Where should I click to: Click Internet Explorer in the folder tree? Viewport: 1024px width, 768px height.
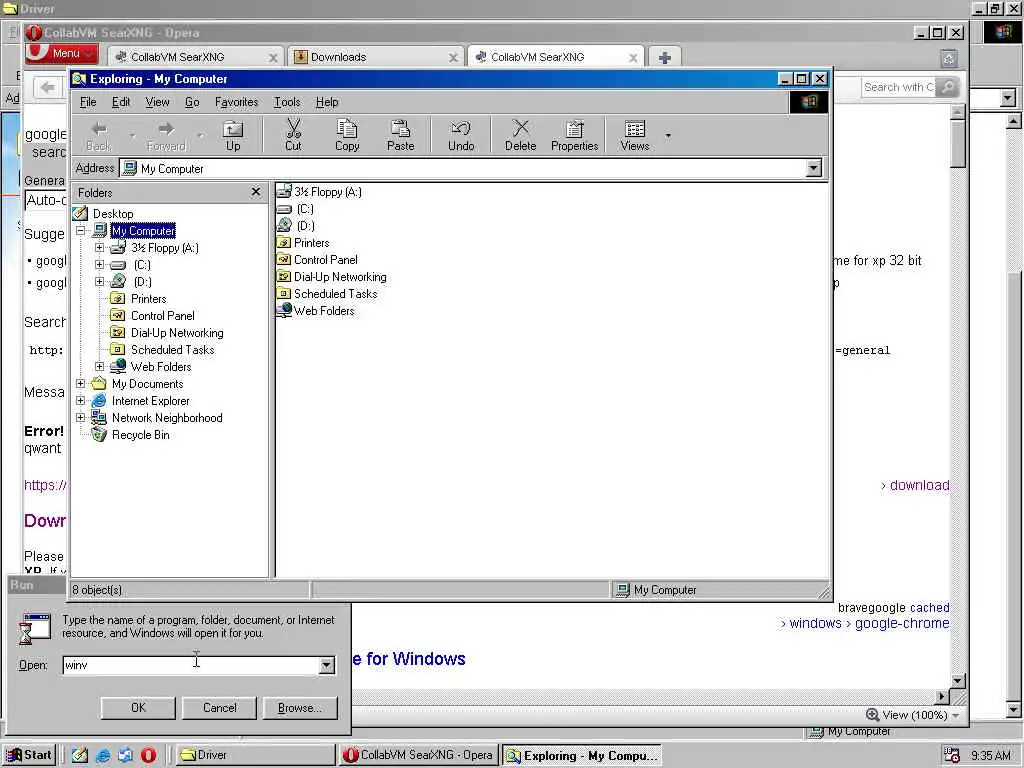click(x=140, y=401)
